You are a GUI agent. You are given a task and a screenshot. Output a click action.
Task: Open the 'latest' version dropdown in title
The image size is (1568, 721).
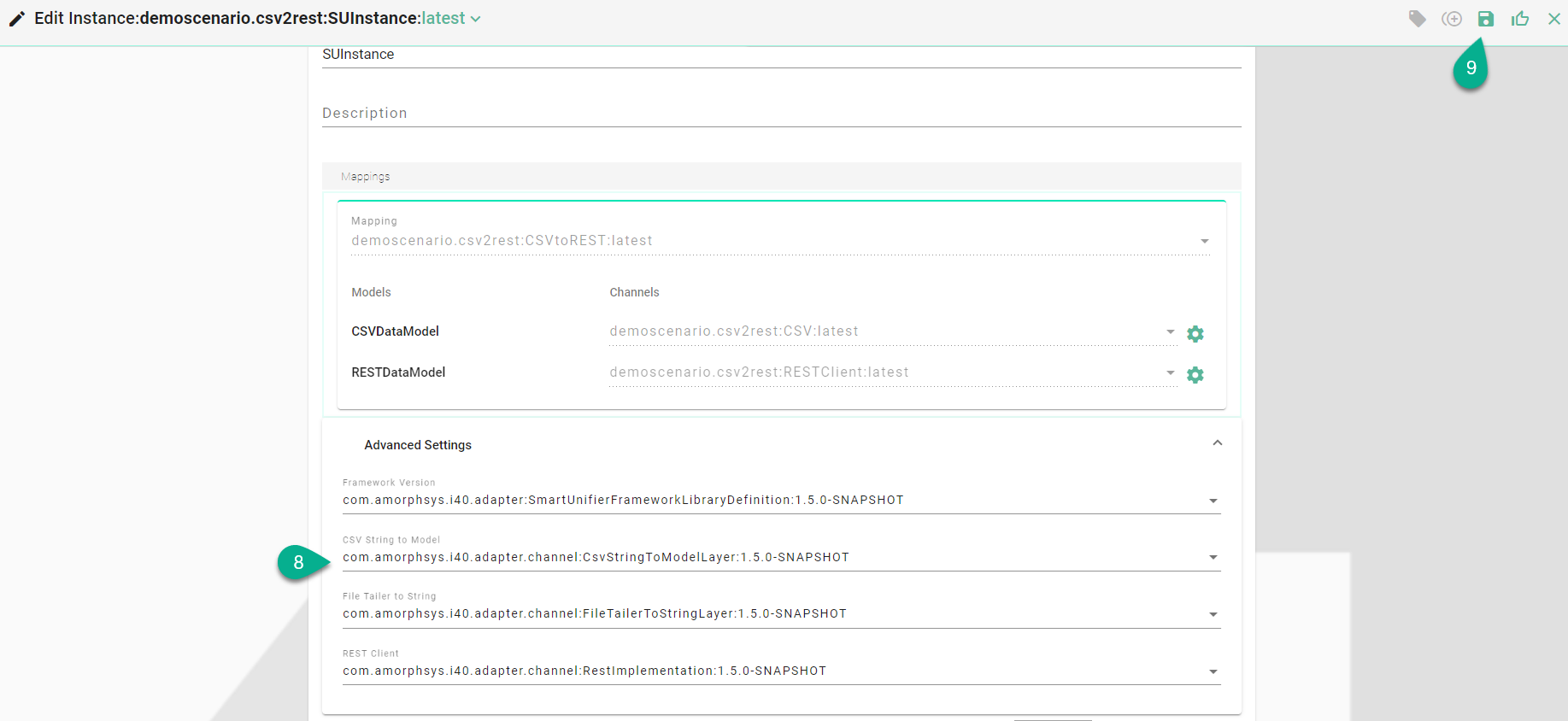click(451, 19)
